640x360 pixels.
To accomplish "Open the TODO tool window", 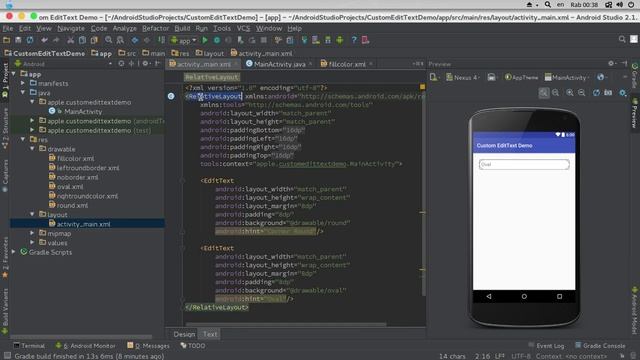I will point(193,346).
